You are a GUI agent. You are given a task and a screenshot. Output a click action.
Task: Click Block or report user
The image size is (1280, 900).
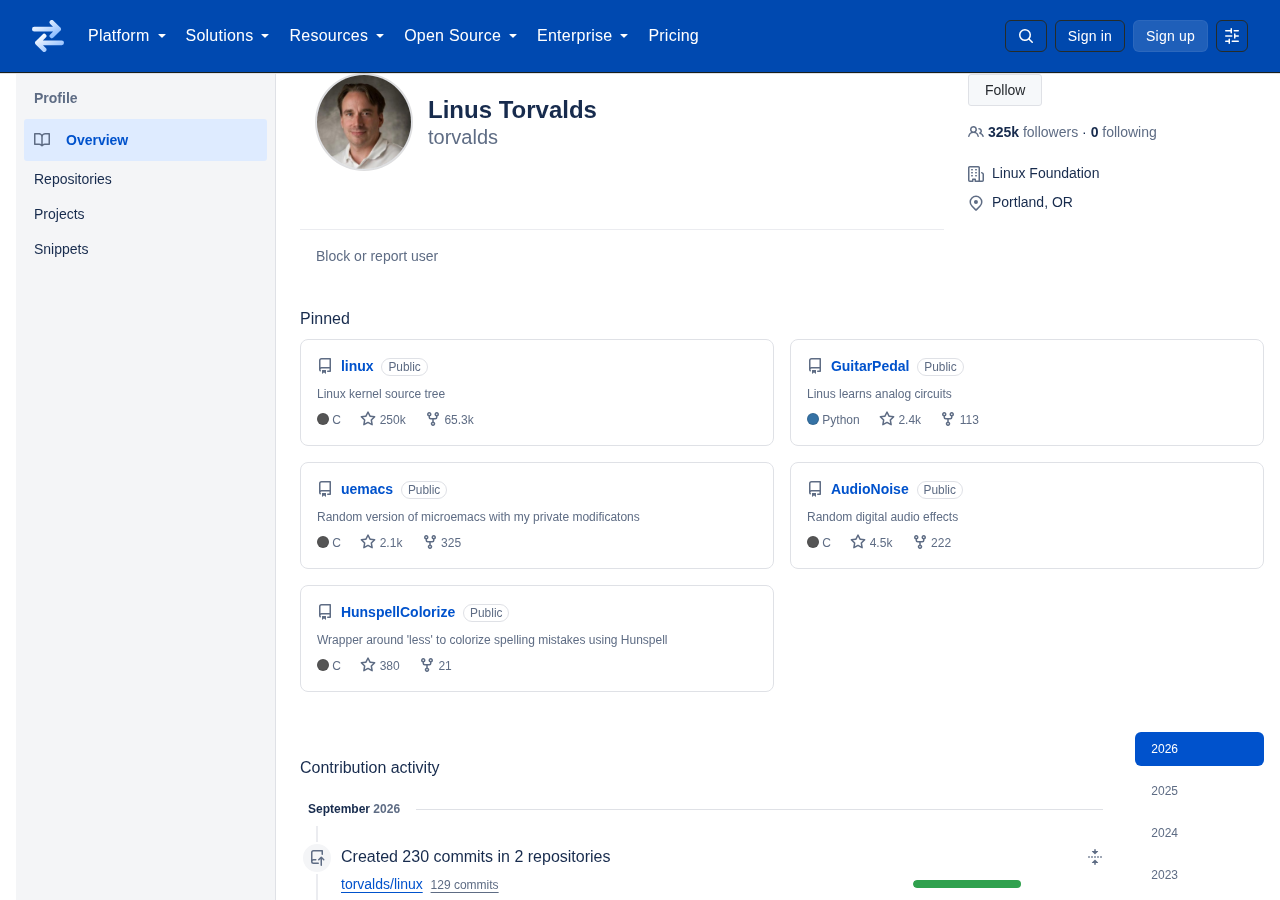click(377, 256)
